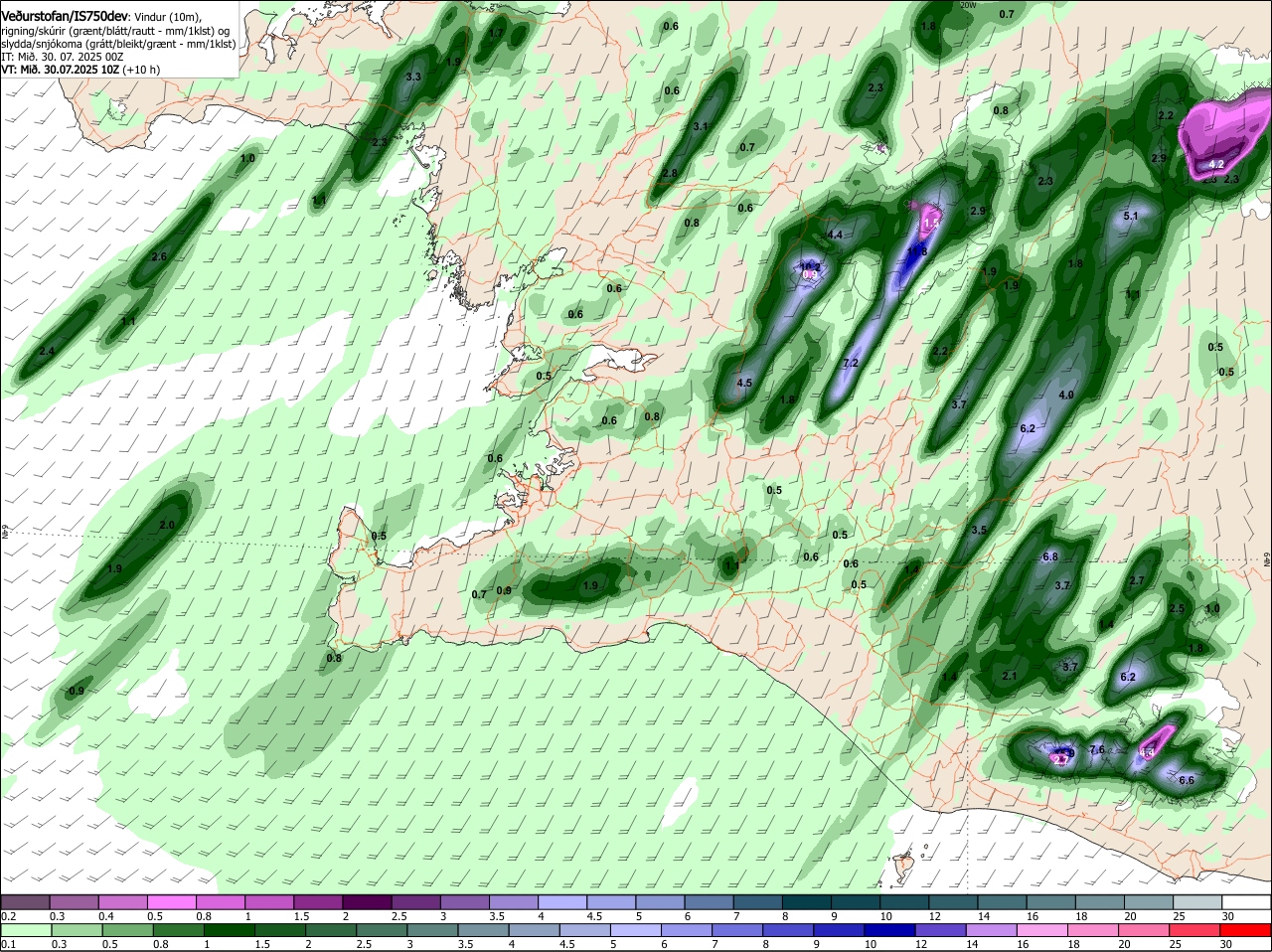
Task: Click the 3.3 precipitation value on the map
Action: (414, 77)
